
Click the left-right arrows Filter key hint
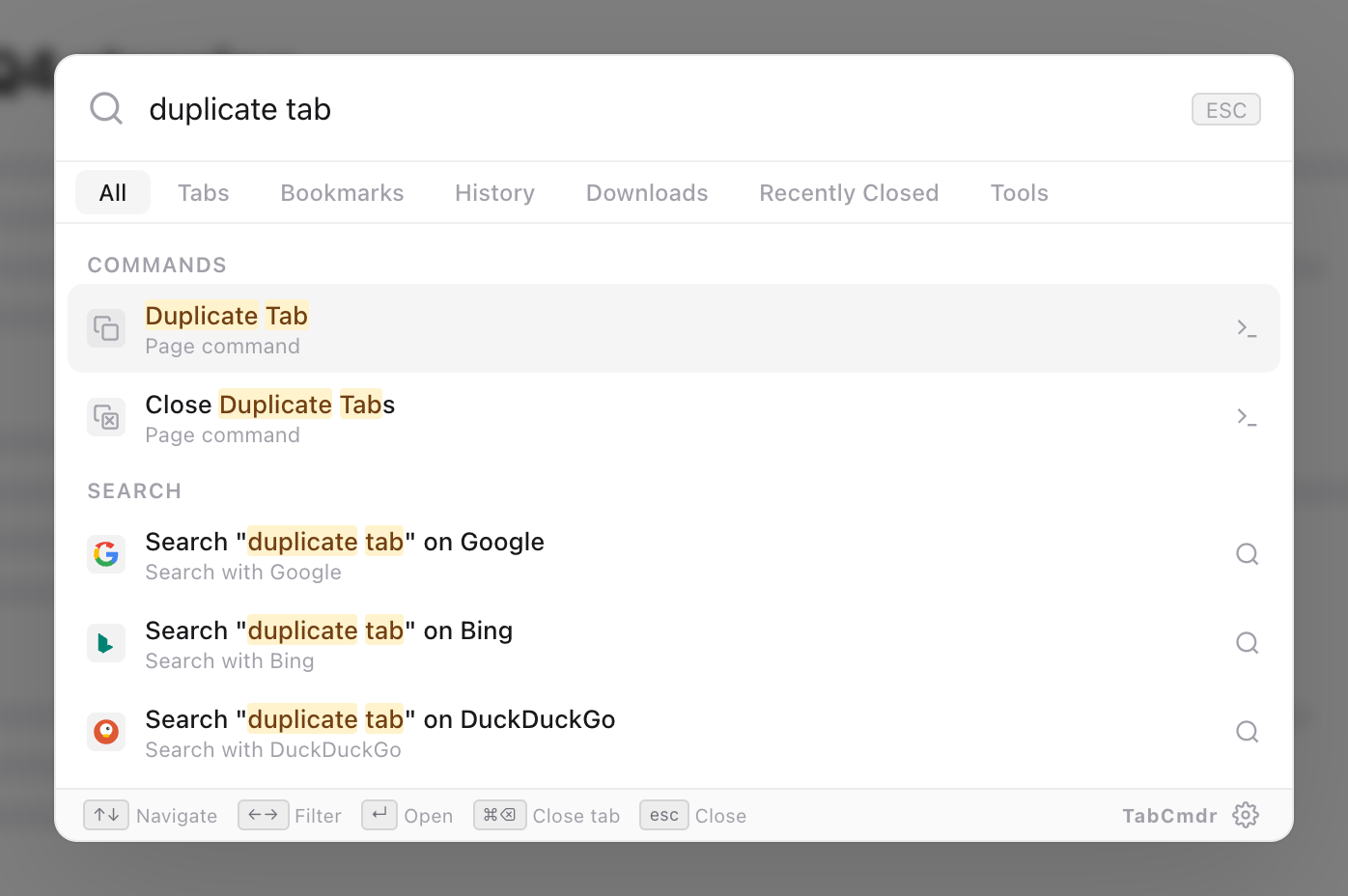point(263,815)
